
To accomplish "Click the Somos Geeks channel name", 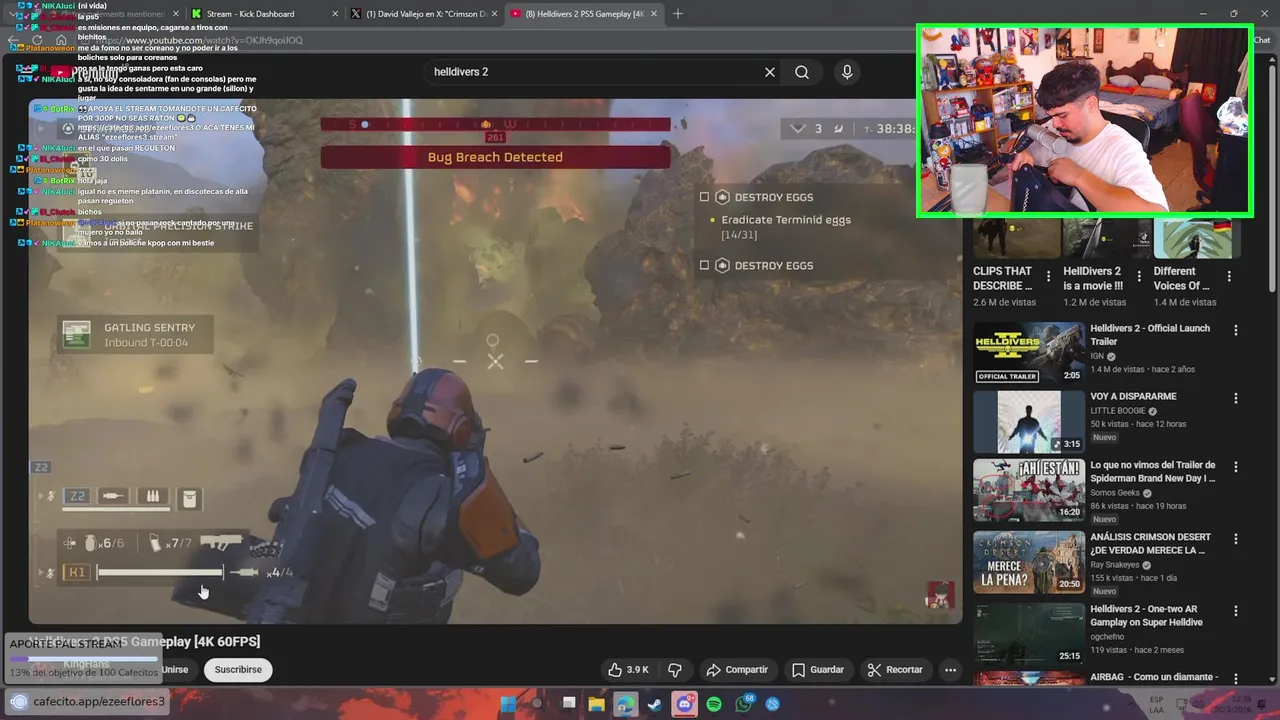I will [1115, 493].
